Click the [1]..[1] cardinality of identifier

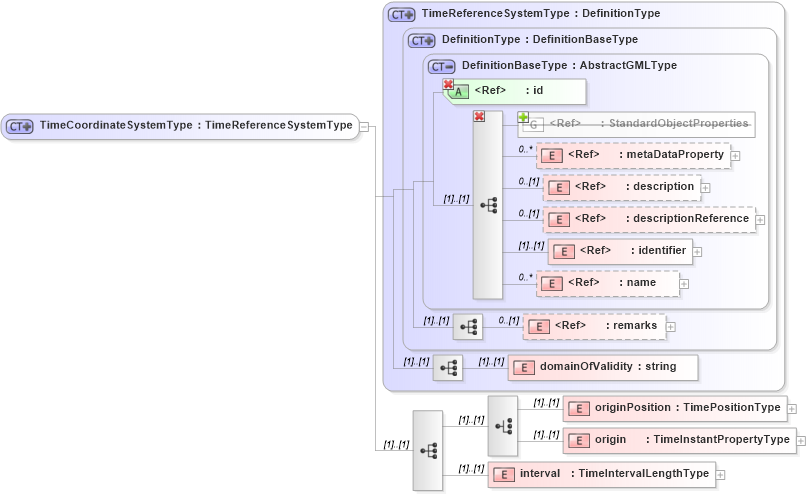532,245
